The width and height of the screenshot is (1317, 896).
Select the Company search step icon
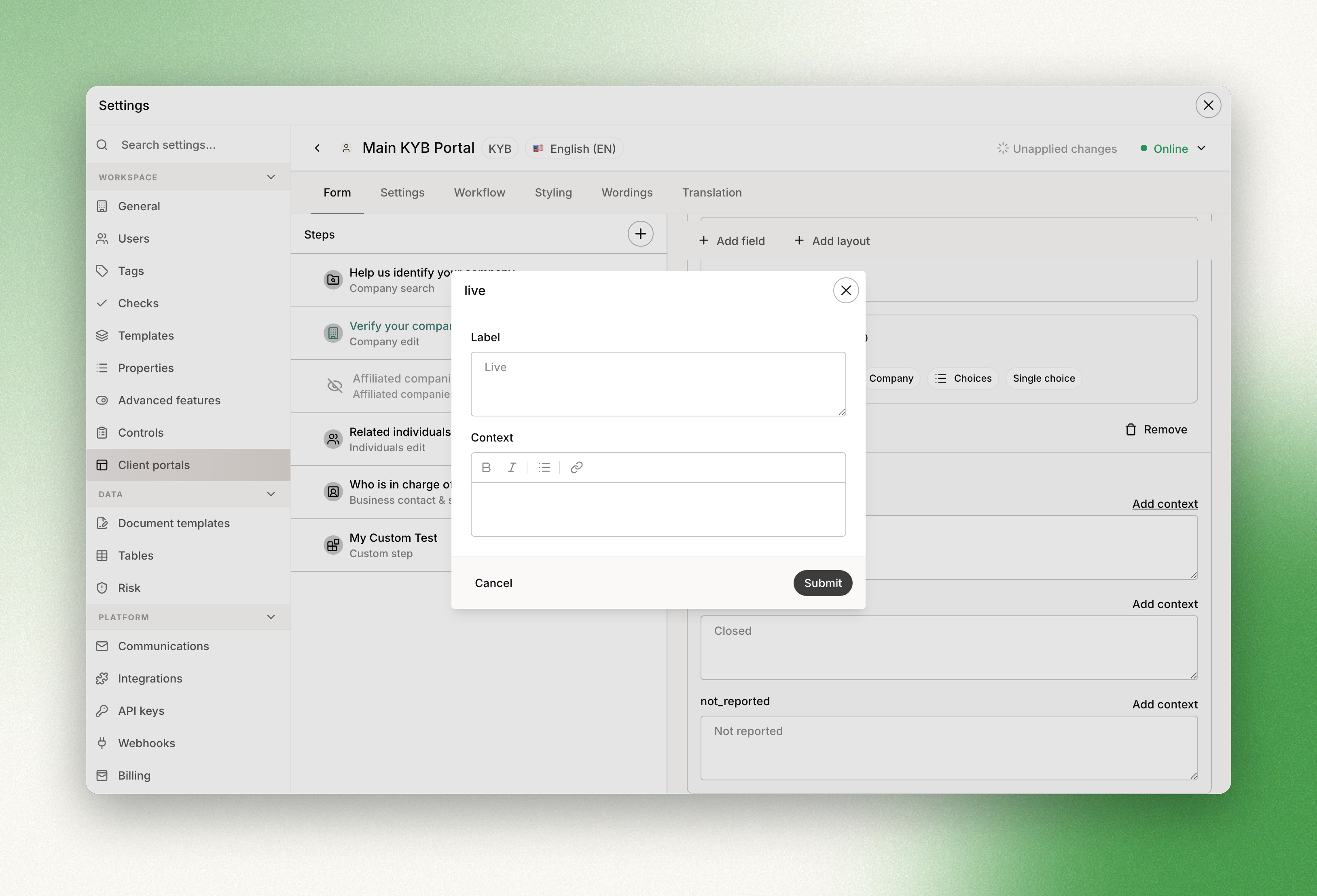333,280
